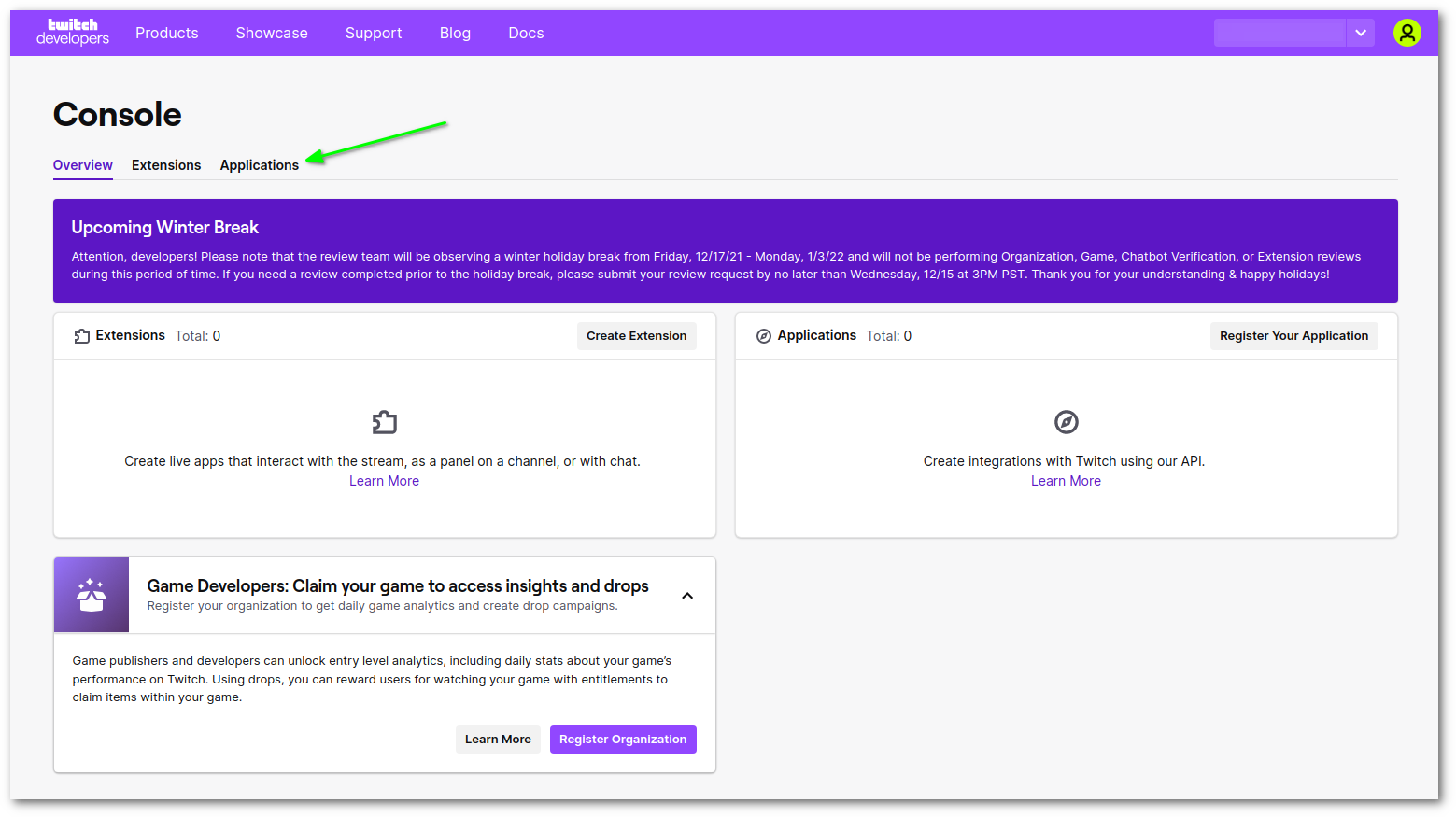Click Register Your Application button

1293,336
